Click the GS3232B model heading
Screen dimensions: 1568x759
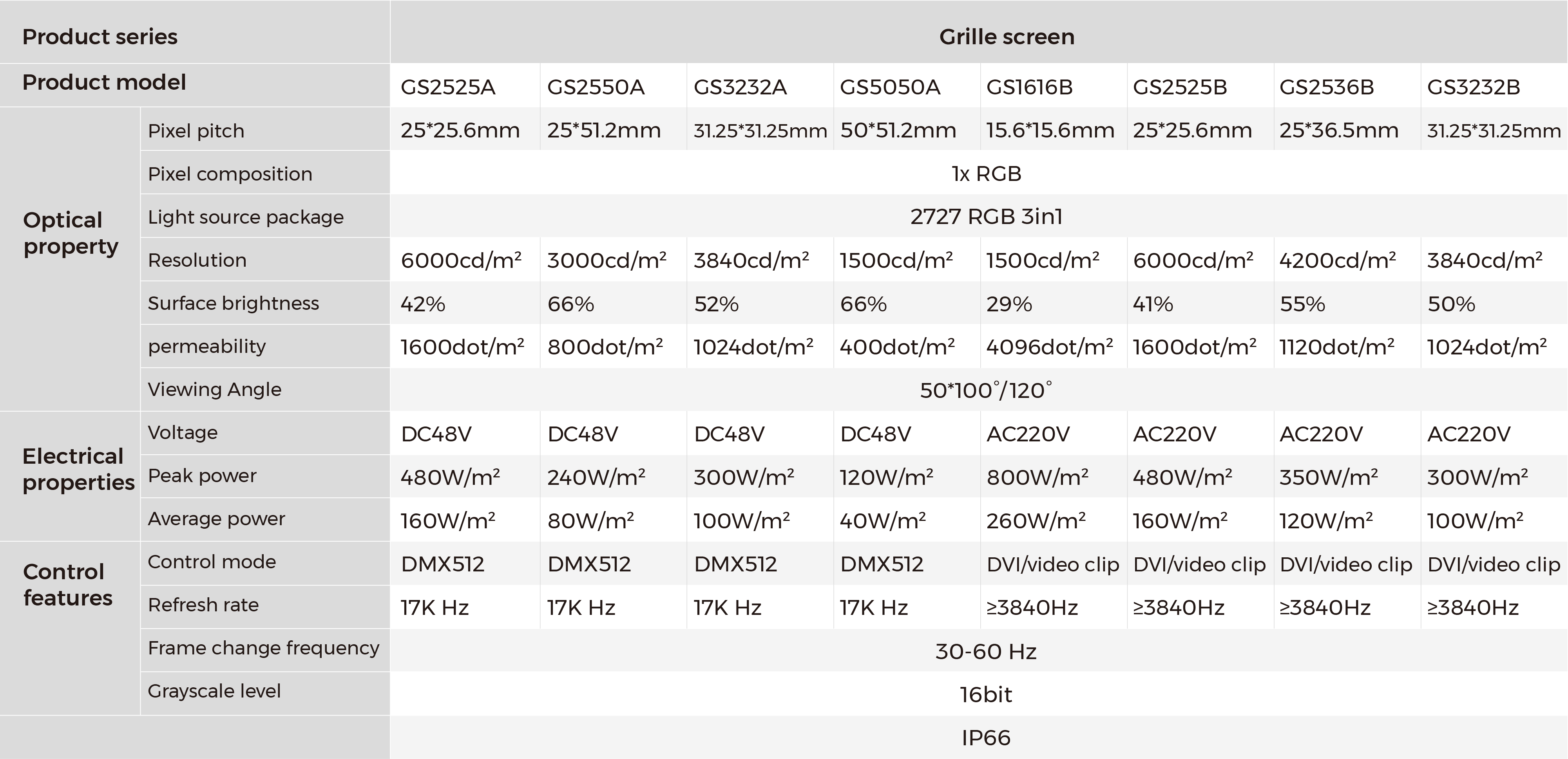(x=1473, y=87)
